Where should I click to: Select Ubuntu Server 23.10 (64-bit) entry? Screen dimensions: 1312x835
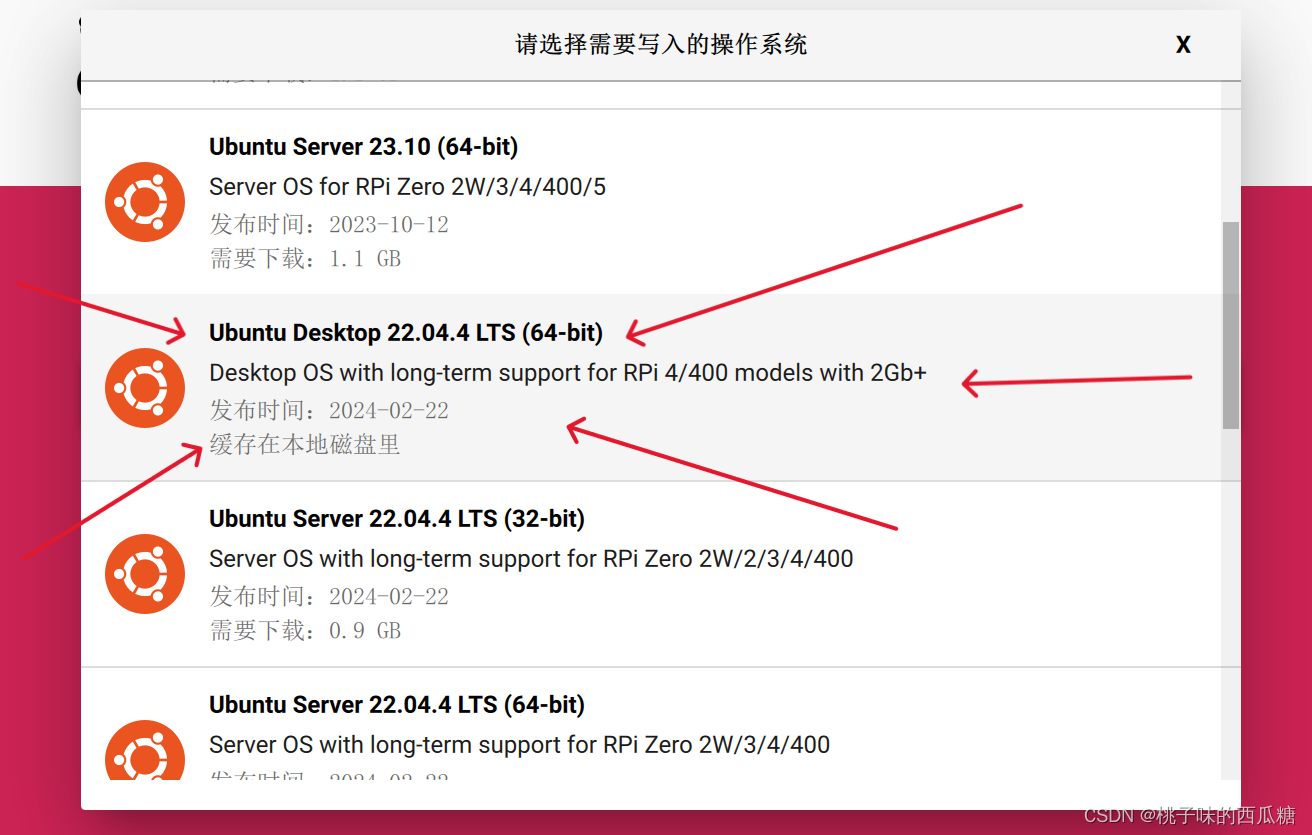tap(363, 146)
